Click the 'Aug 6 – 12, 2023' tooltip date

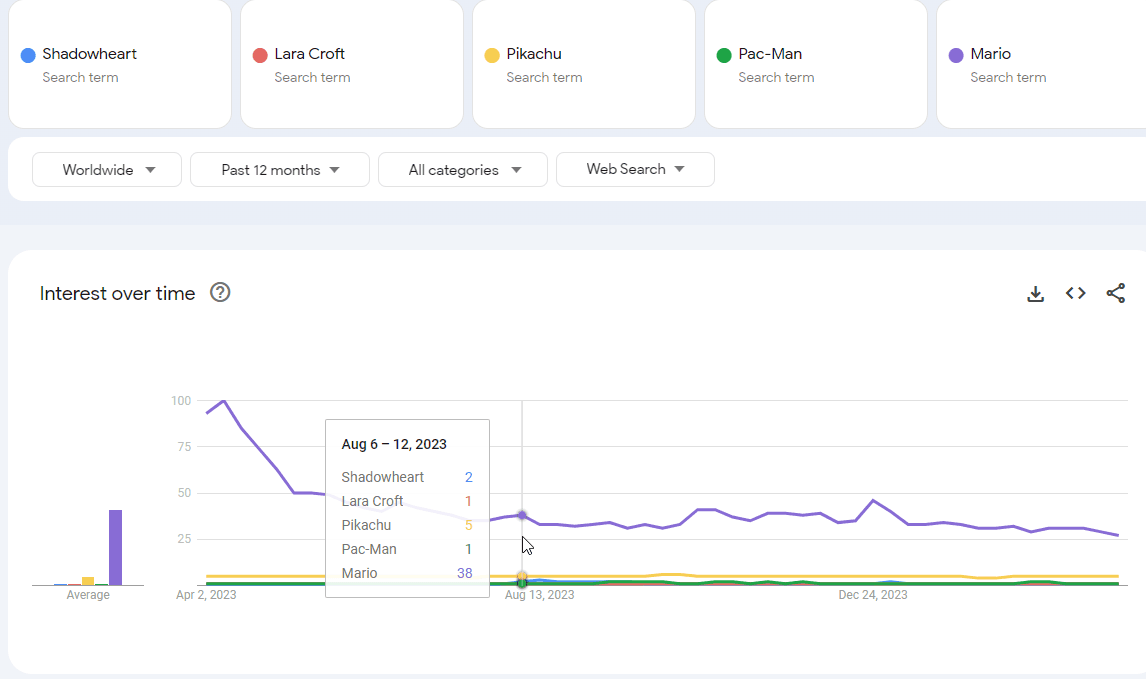click(x=394, y=444)
